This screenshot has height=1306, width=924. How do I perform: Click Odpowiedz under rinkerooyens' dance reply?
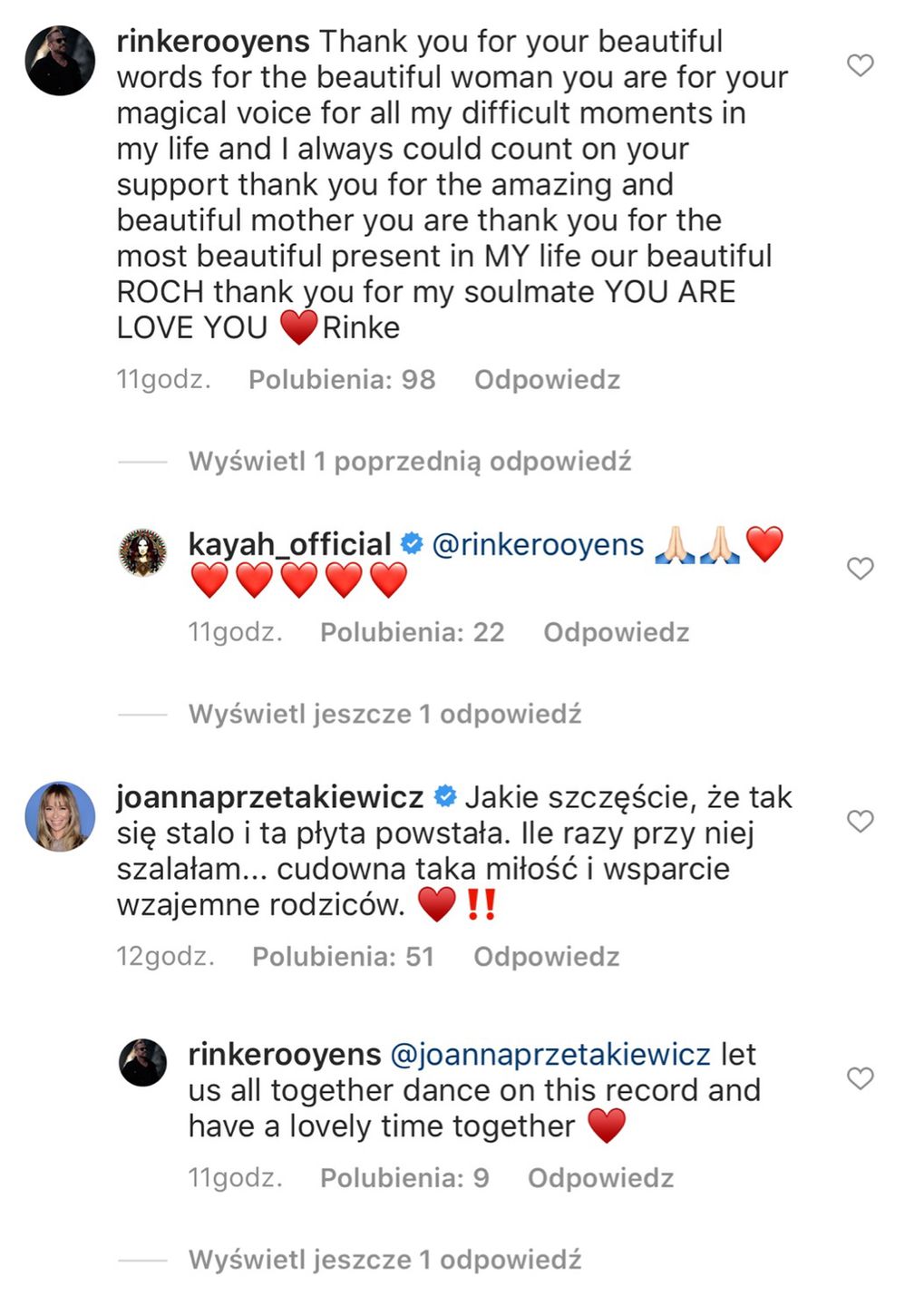click(x=600, y=1178)
